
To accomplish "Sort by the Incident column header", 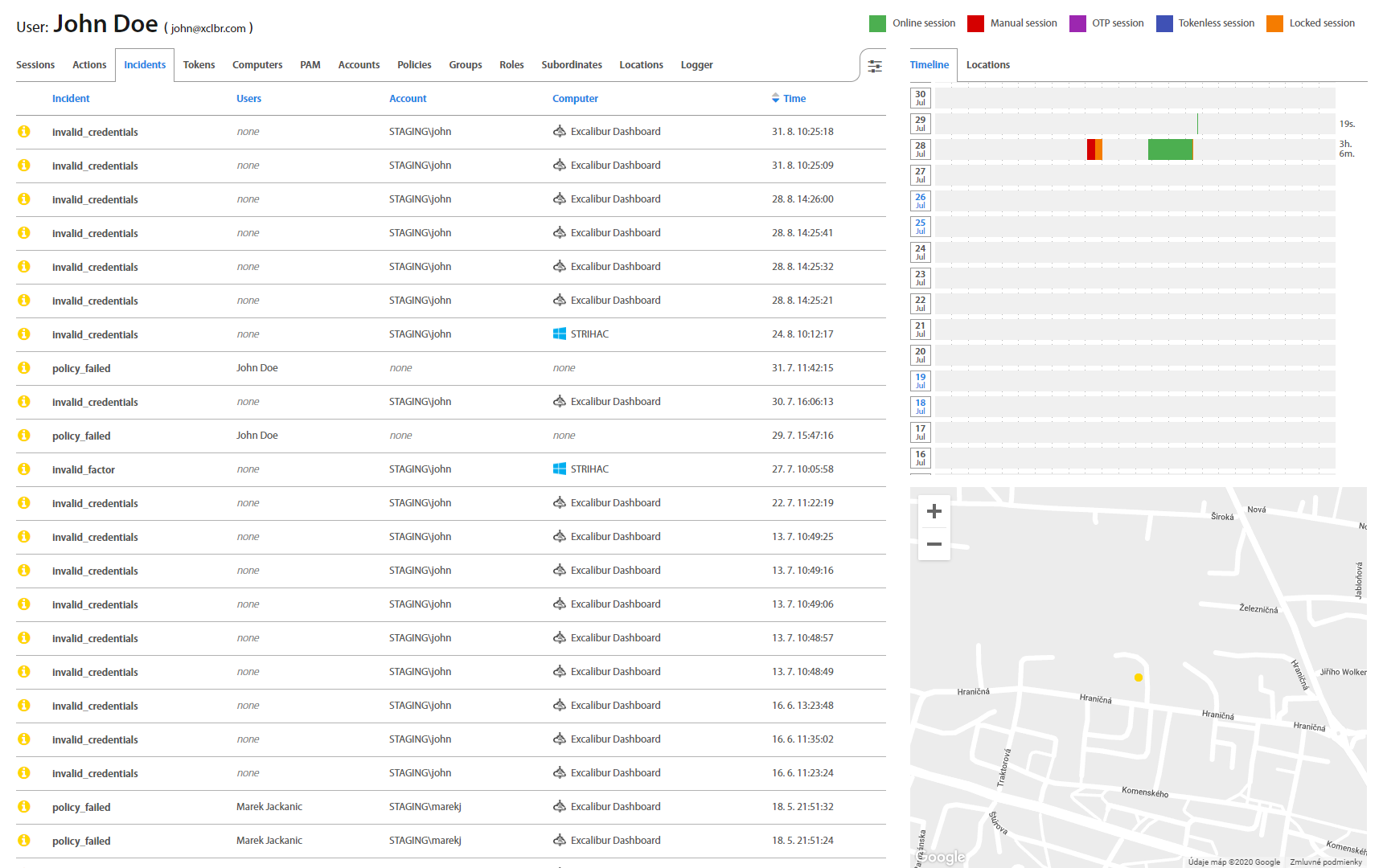I will [x=71, y=99].
